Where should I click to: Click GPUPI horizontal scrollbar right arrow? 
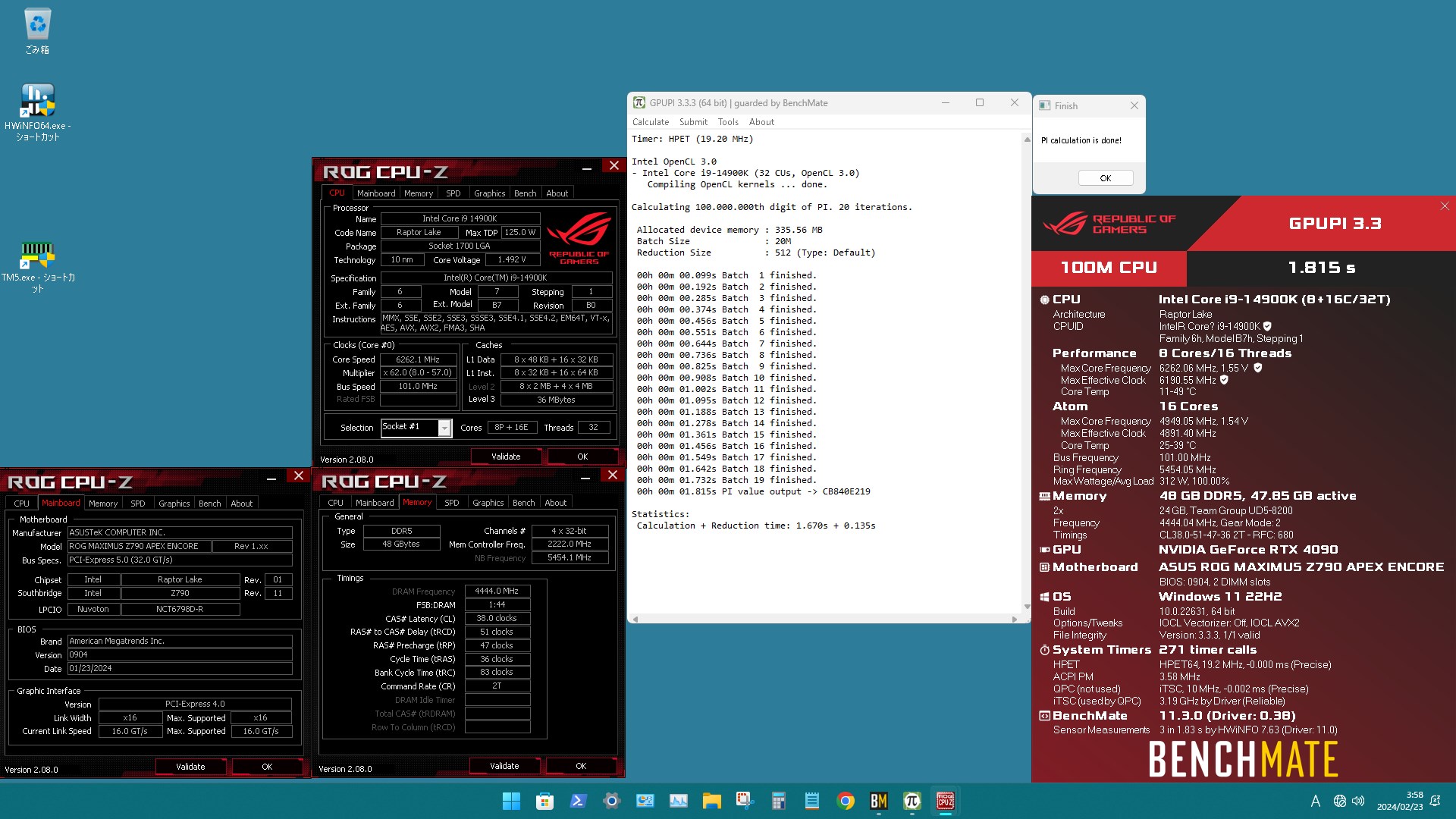click(x=1015, y=620)
